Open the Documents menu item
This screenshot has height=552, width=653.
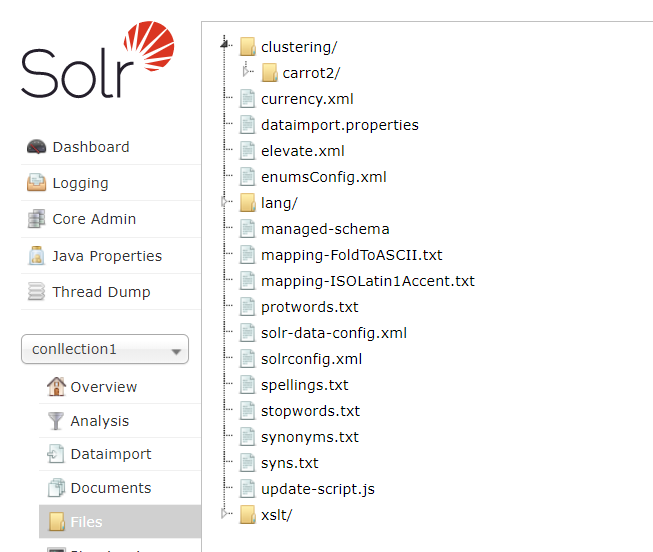coord(110,488)
